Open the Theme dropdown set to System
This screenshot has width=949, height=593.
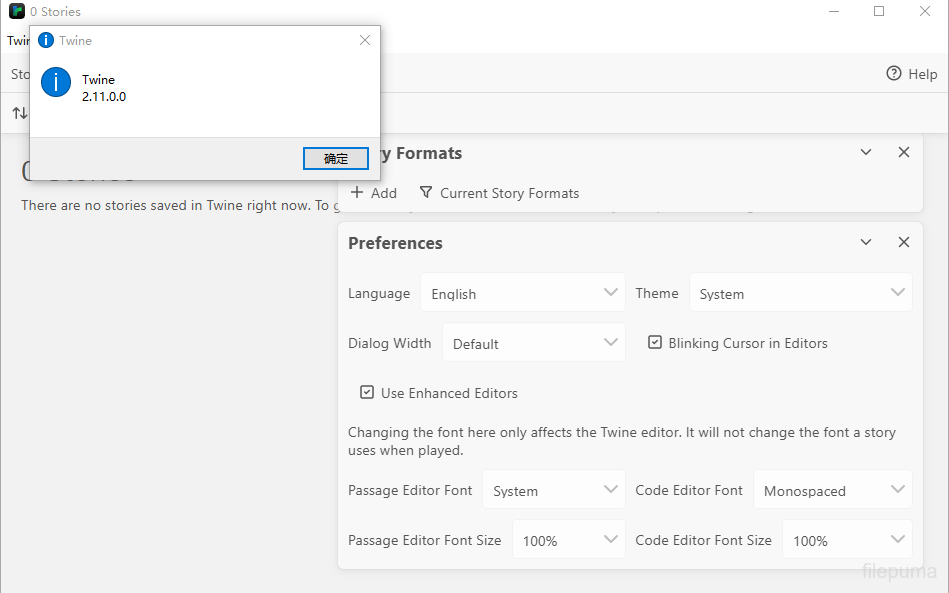(800, 293)
